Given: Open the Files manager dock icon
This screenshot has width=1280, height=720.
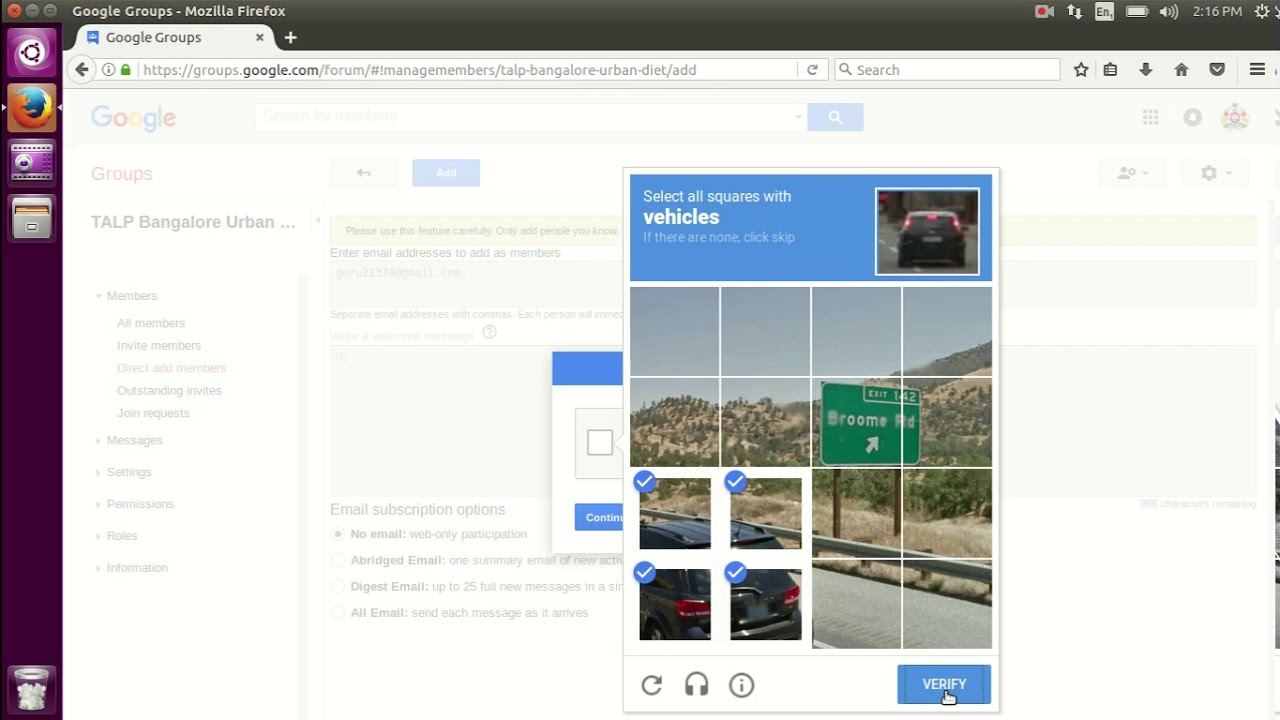Looking at the screenshot, I should 31,217.
